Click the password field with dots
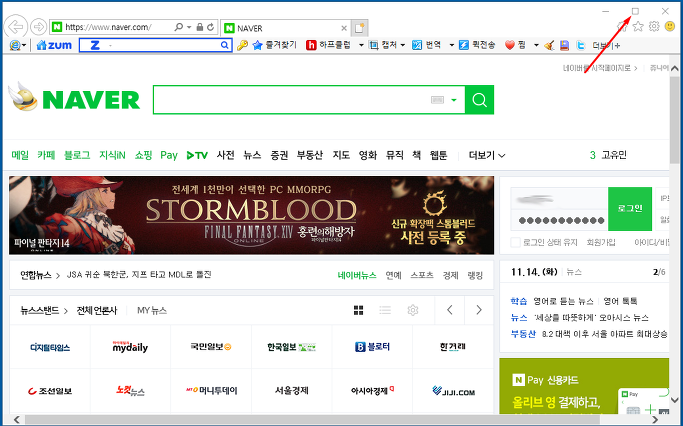The width and height of the screenshot is (683, 426). (559, 220)
